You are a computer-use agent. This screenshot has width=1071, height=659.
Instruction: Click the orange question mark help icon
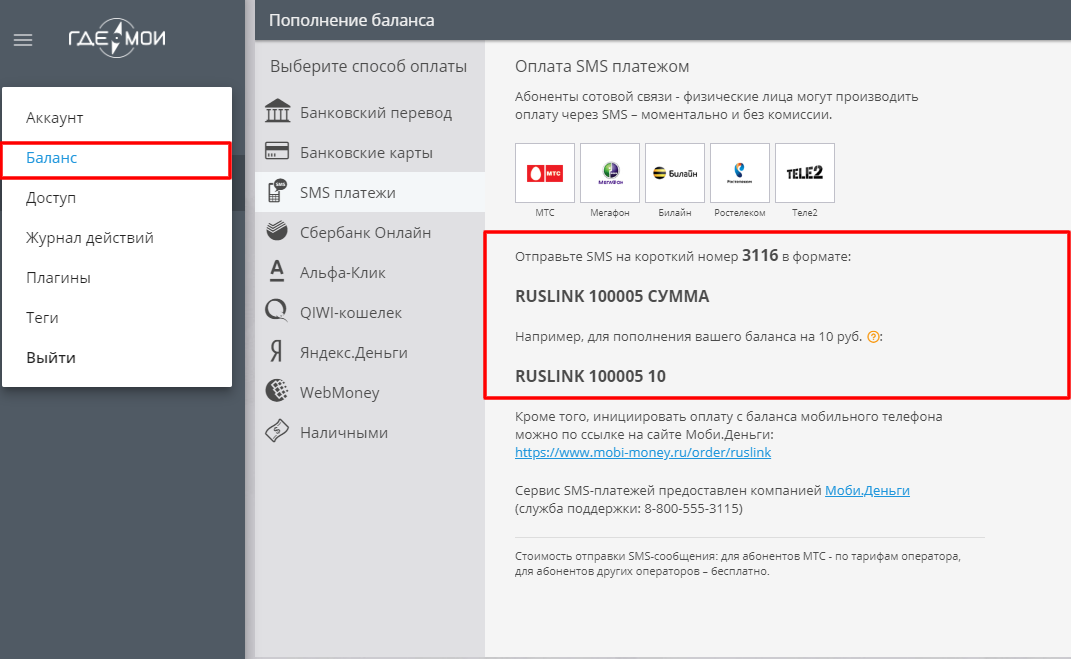pos(873,337)
